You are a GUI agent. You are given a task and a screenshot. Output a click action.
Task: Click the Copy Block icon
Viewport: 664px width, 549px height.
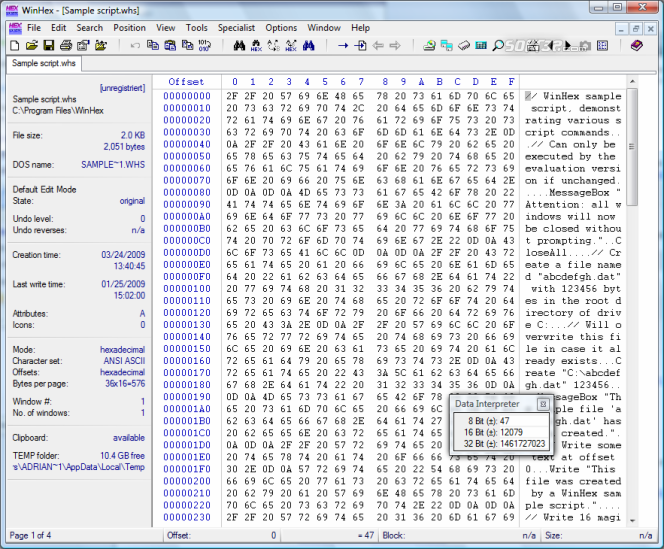click(153, 45)
